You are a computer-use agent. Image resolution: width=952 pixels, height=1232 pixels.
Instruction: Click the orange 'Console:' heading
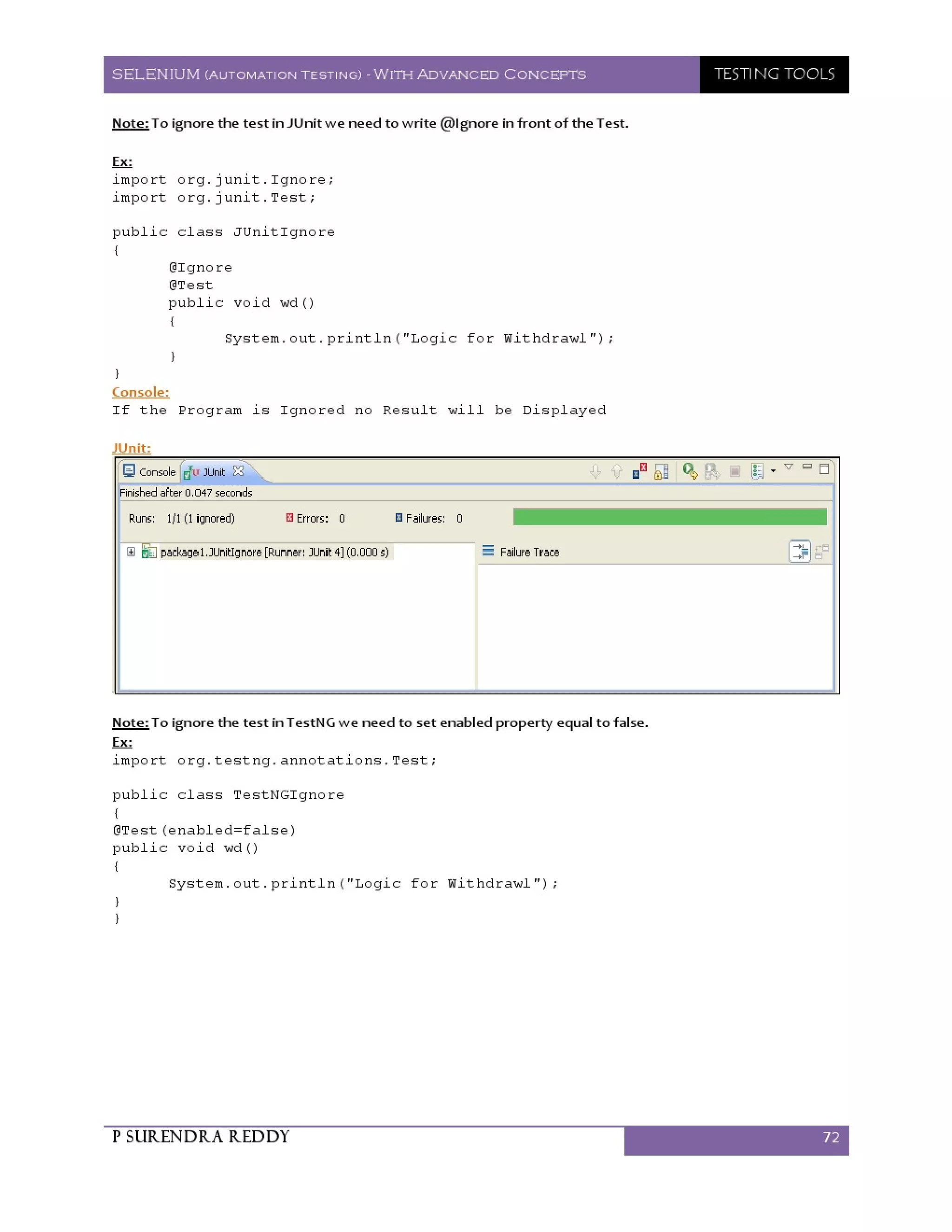click(140, 392)
